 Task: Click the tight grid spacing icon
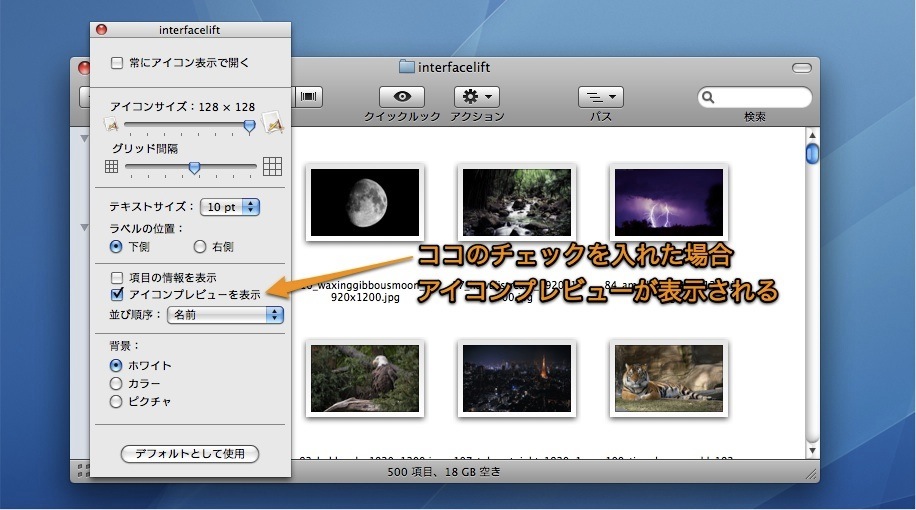click(x=112, y=166)
